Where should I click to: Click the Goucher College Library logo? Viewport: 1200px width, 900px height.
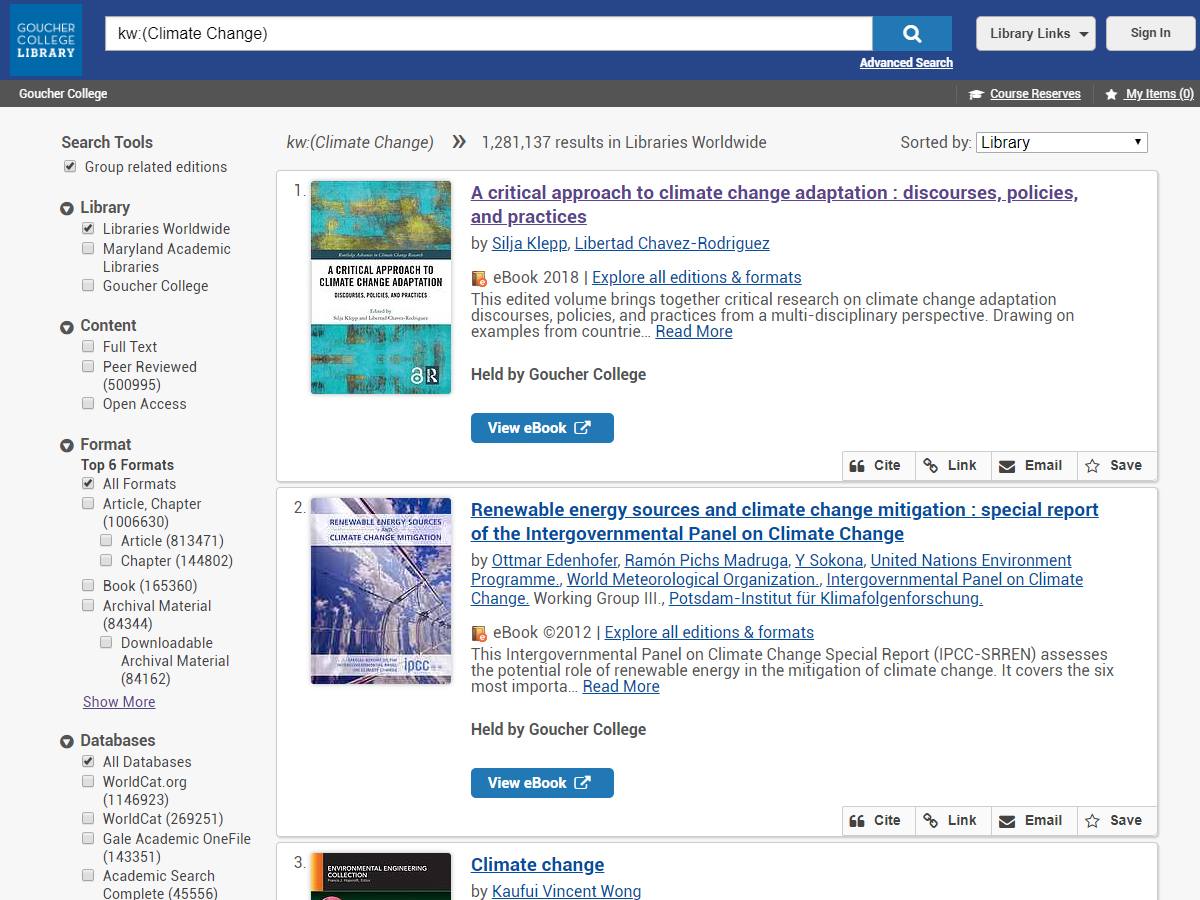pos(46,40)
